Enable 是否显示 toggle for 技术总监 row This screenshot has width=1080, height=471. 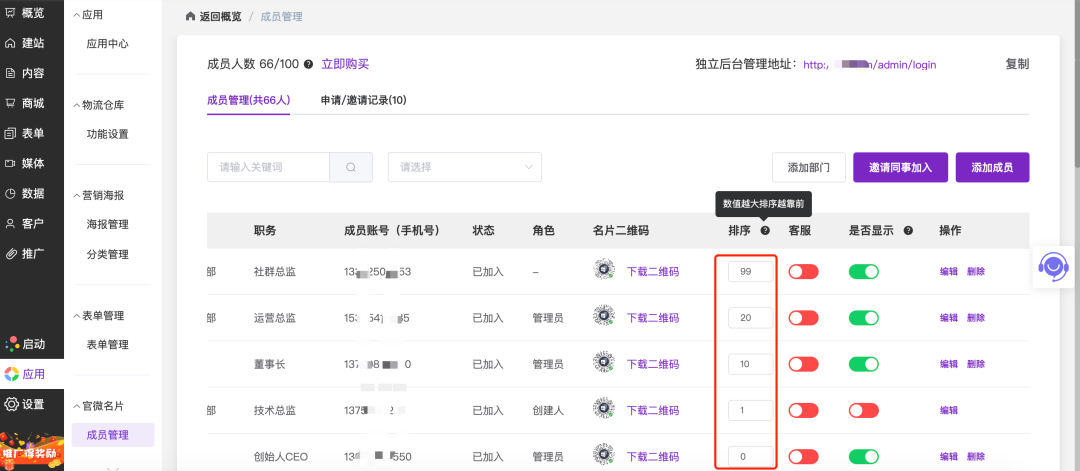click(863, 410)
